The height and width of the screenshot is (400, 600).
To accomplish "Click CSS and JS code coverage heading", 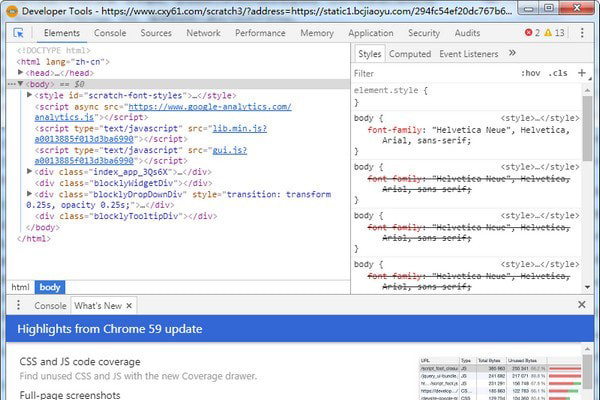I will [x=80, y=362].
